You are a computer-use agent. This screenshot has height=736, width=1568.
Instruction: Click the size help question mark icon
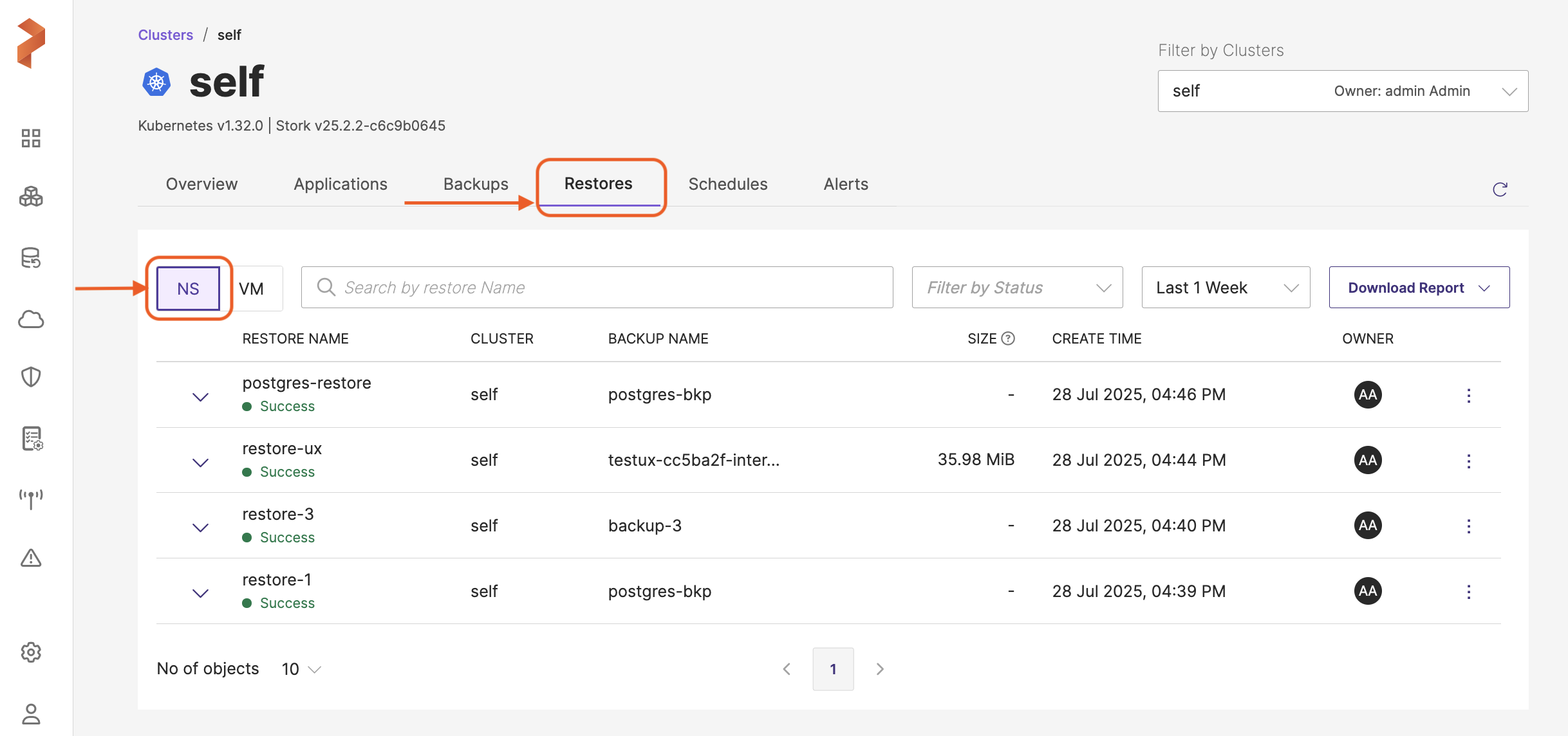click(1008, 338)
